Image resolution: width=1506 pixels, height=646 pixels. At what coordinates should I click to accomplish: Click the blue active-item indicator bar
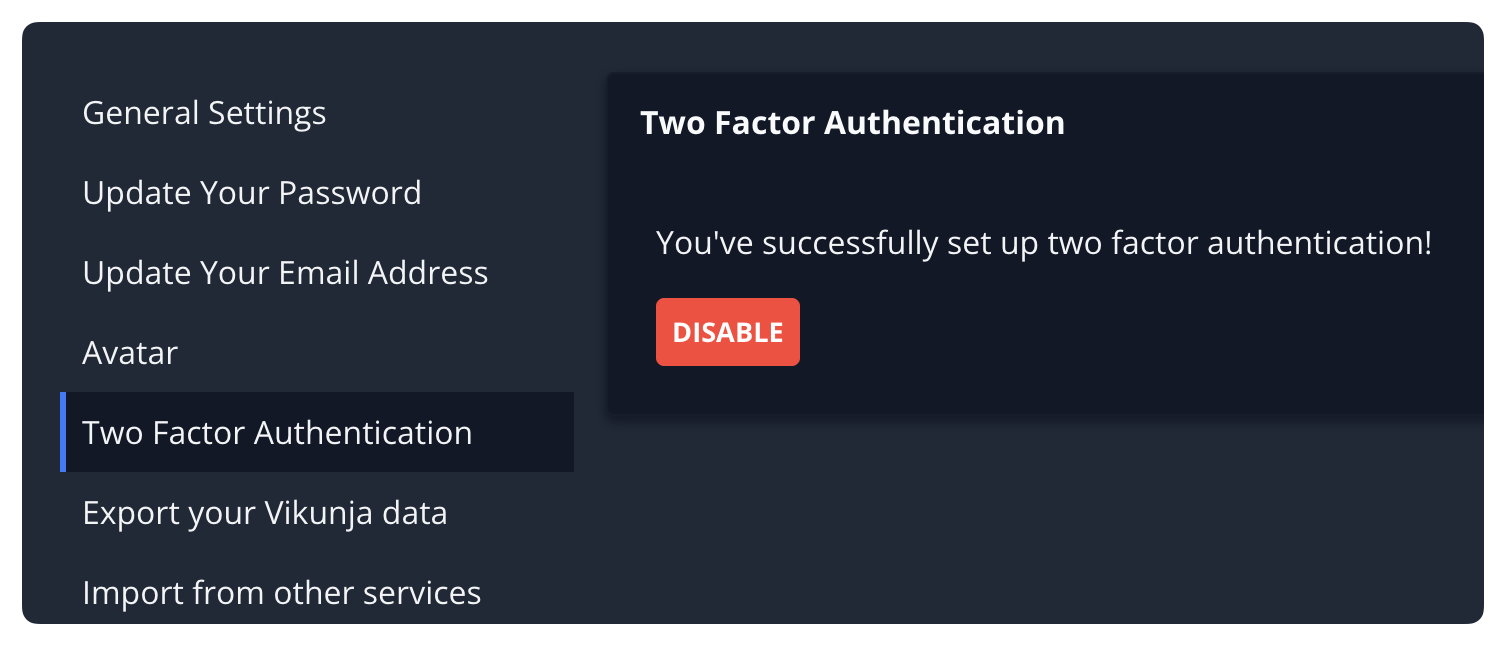click(63, 432)
